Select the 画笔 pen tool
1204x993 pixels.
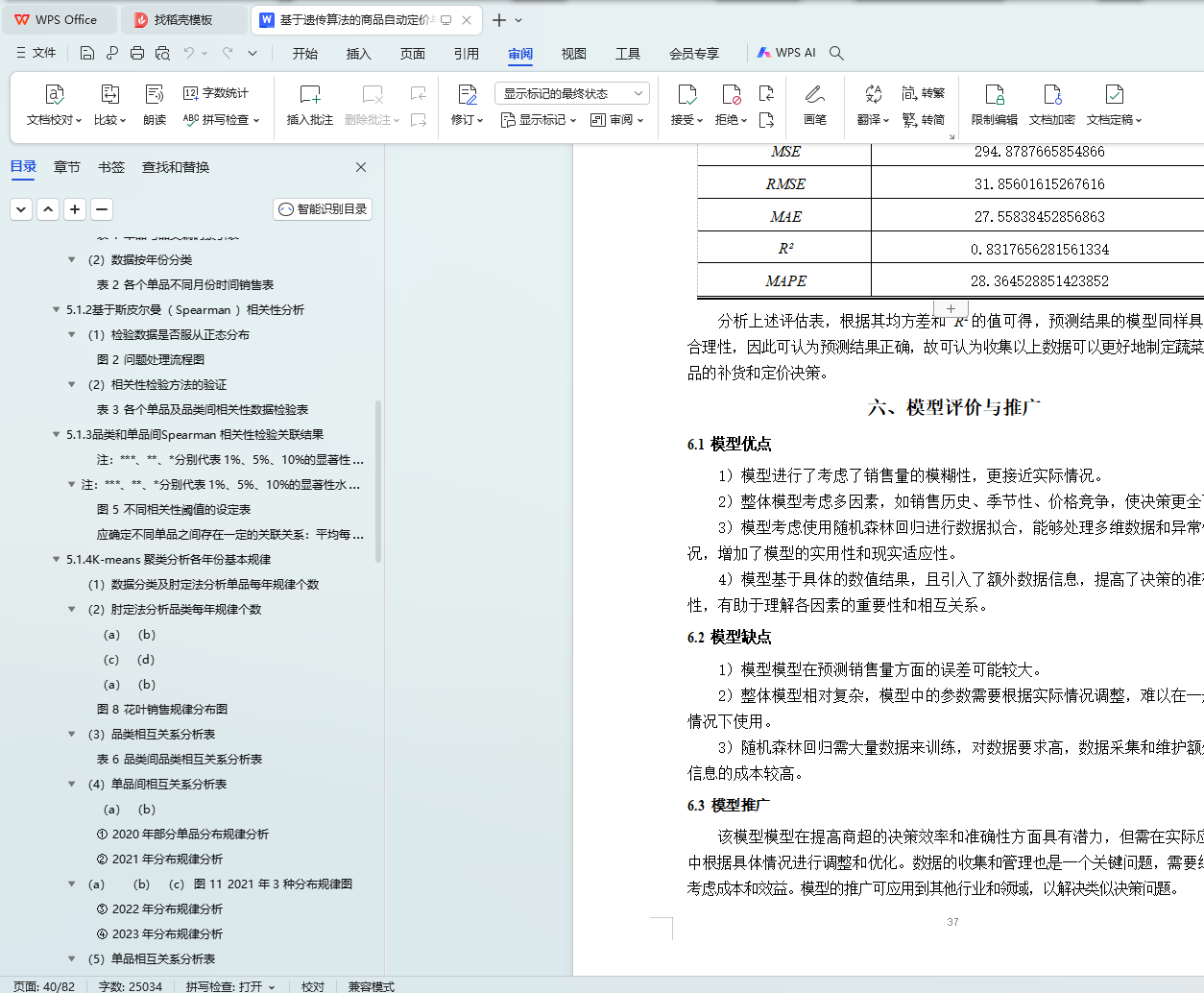(815, 94)
